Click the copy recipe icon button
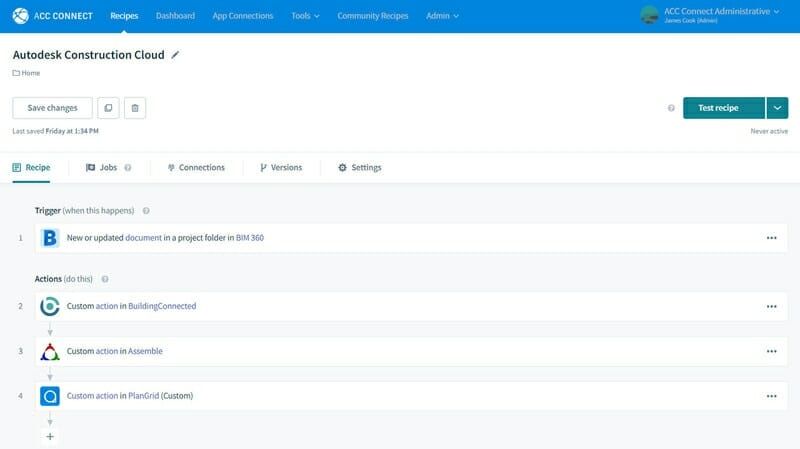800x449 pixels. pyautogui.click(x=108, y=108)
